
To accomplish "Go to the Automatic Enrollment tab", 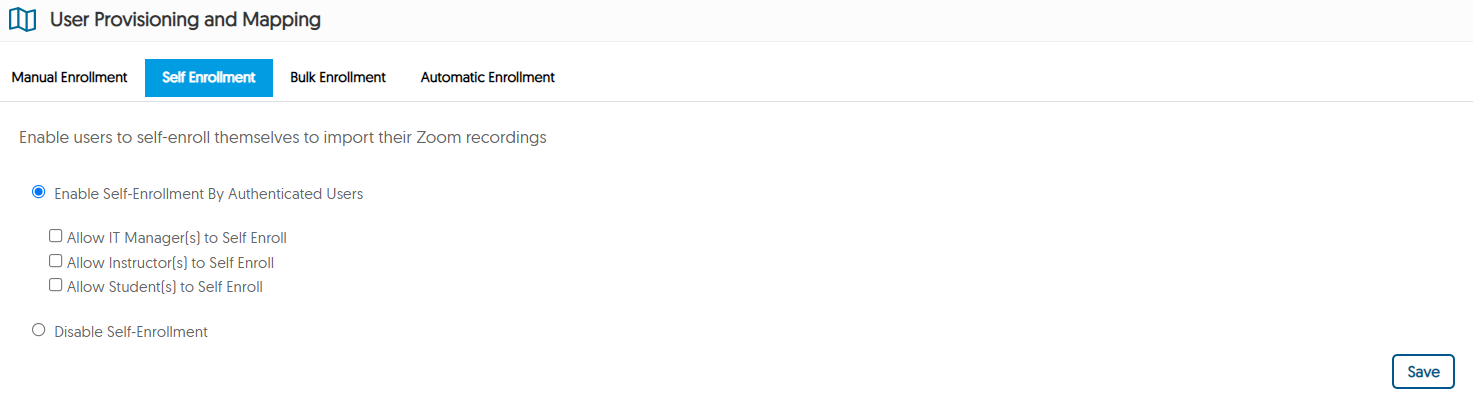I will coord(488,77).
